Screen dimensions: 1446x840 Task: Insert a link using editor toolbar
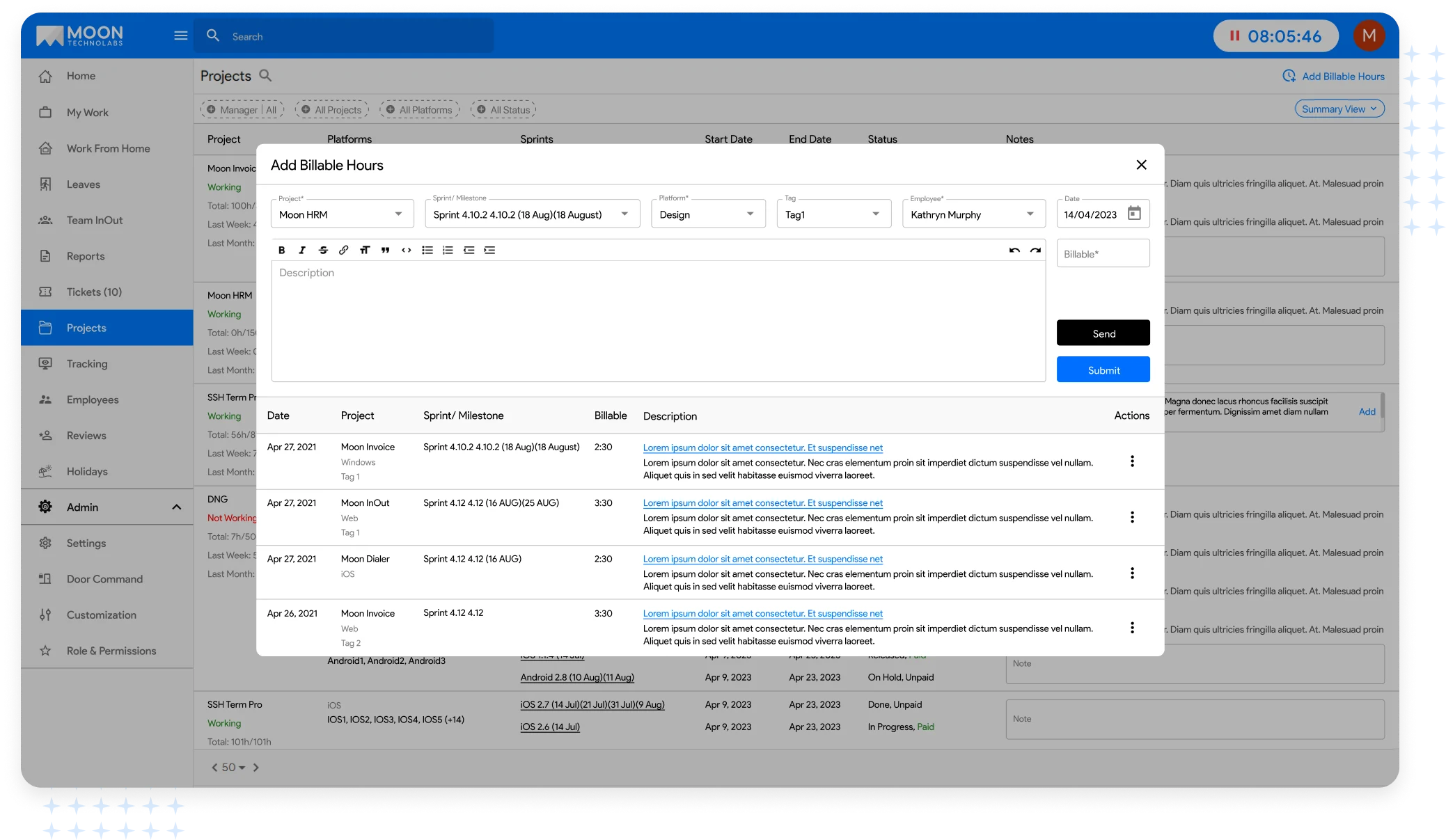click(x=344, y=251)
